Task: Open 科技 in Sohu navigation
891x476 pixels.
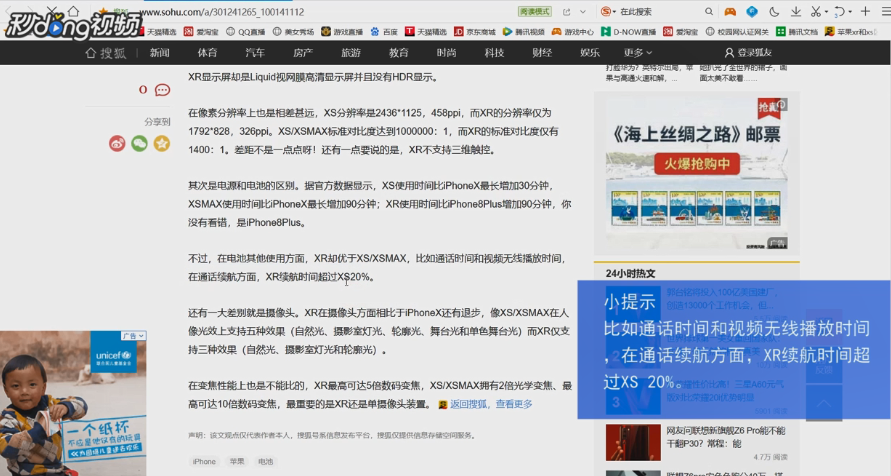Action: tap(494, 53)
